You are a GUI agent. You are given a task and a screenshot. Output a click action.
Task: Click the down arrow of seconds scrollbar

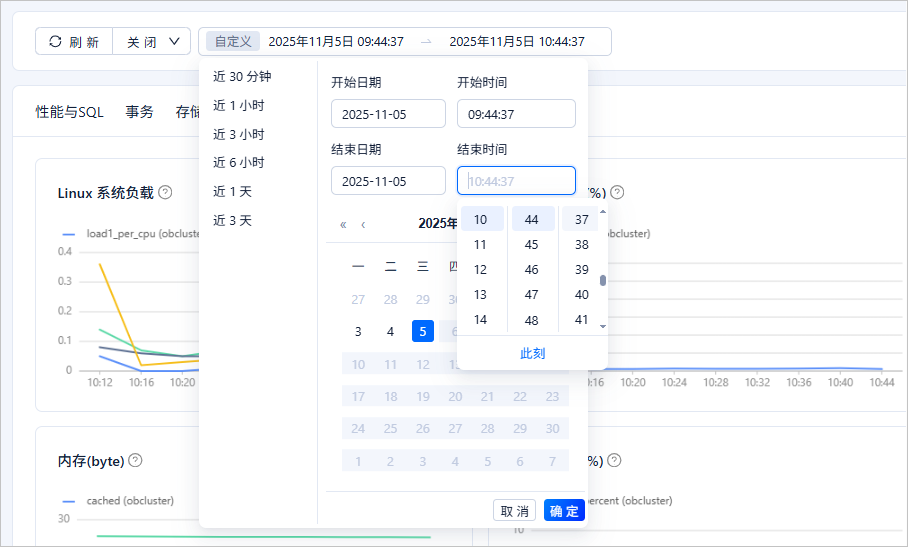[x=603, y=326]
